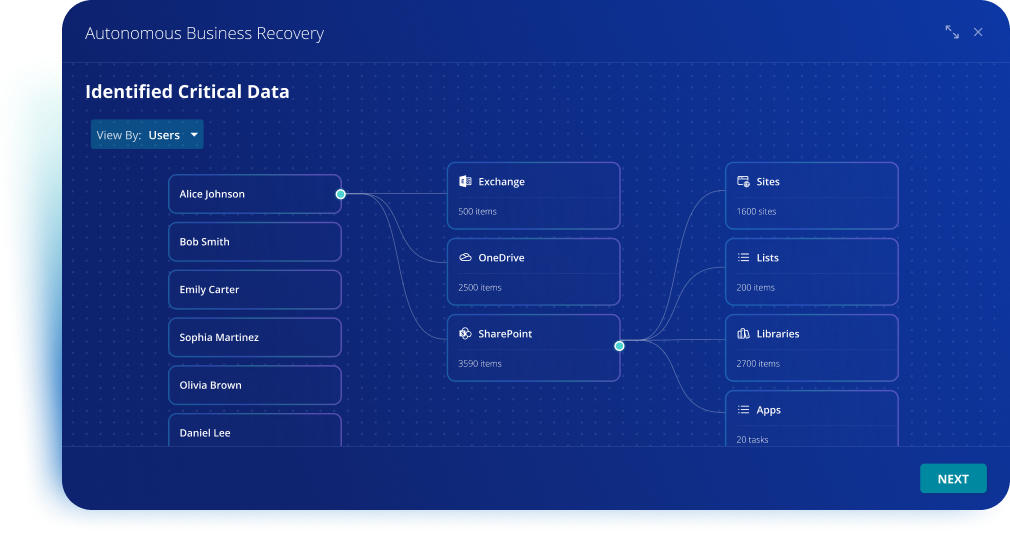The height and width of the screenshot is (534, 1010).
Task: Click the Apps icon
Action: point(743,410)
